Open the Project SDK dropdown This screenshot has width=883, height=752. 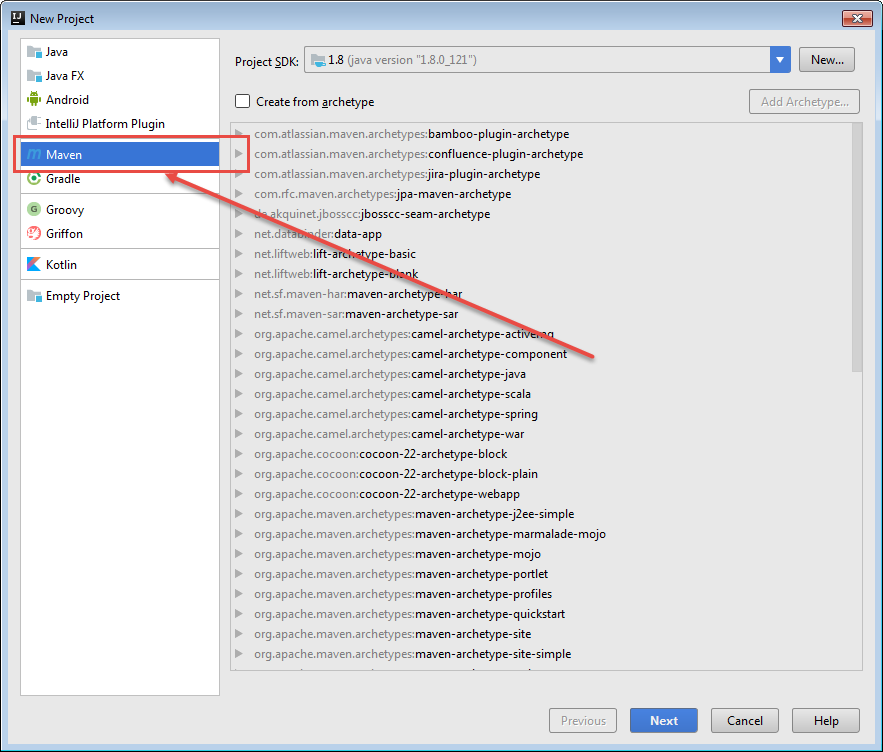779,59
